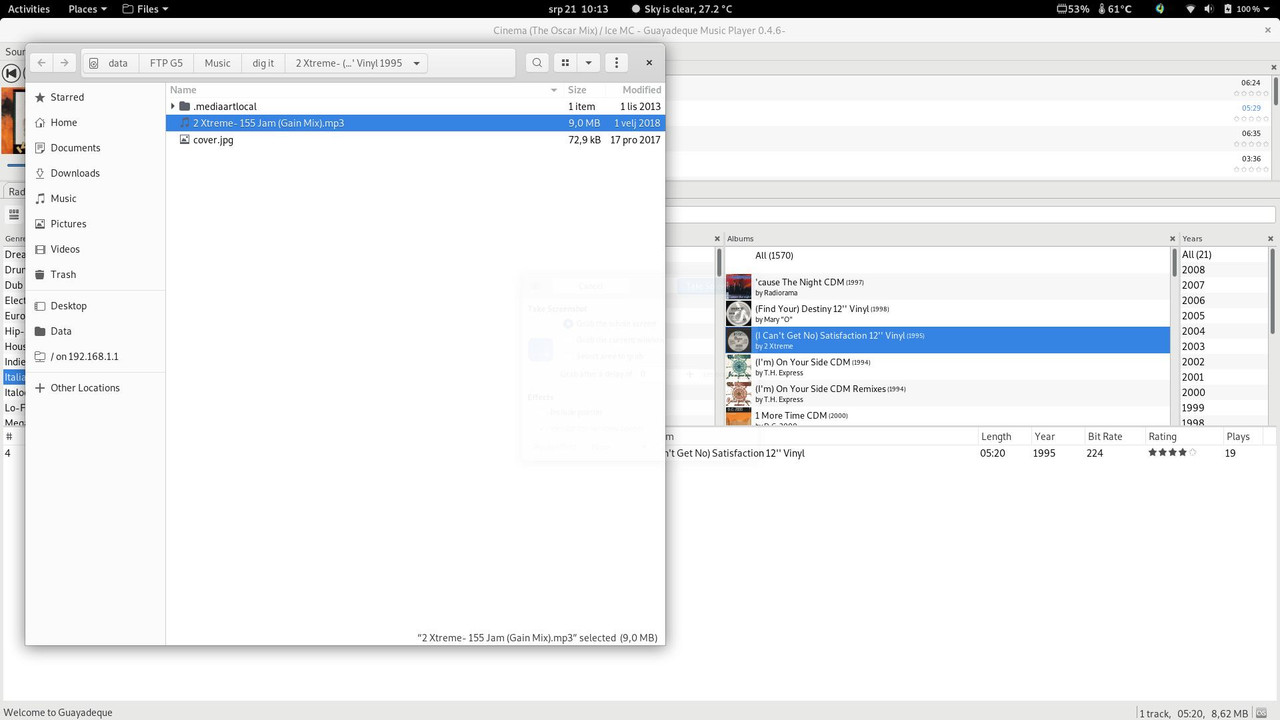Sort tracks by Length column
1280x720 pixels.
coord(1003,437)
